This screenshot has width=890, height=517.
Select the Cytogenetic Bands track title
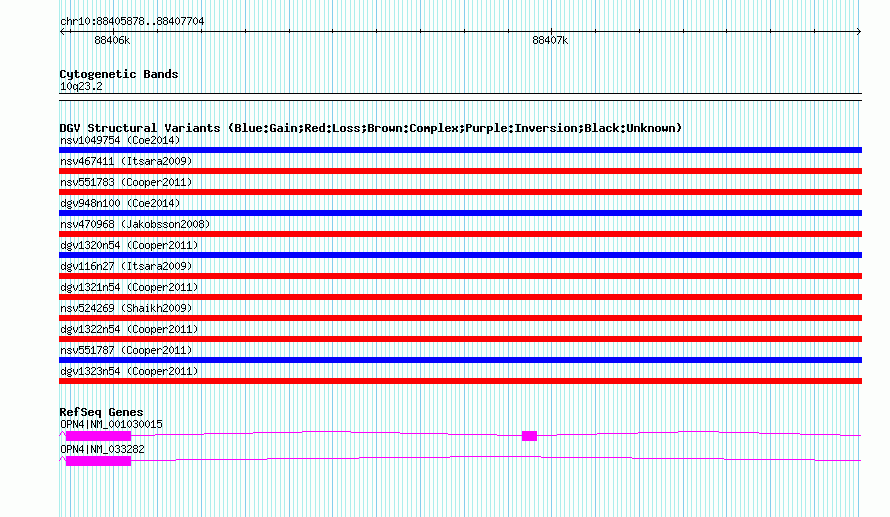(x=119, y=74)
